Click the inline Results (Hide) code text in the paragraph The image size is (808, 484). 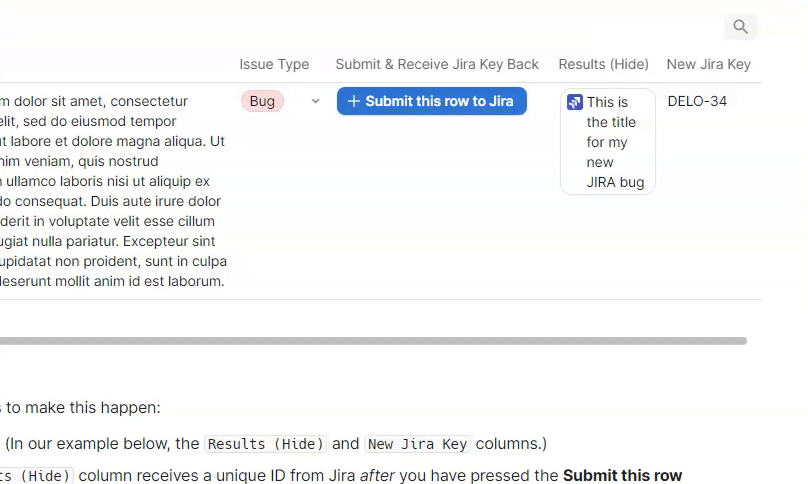click(265, 444)
